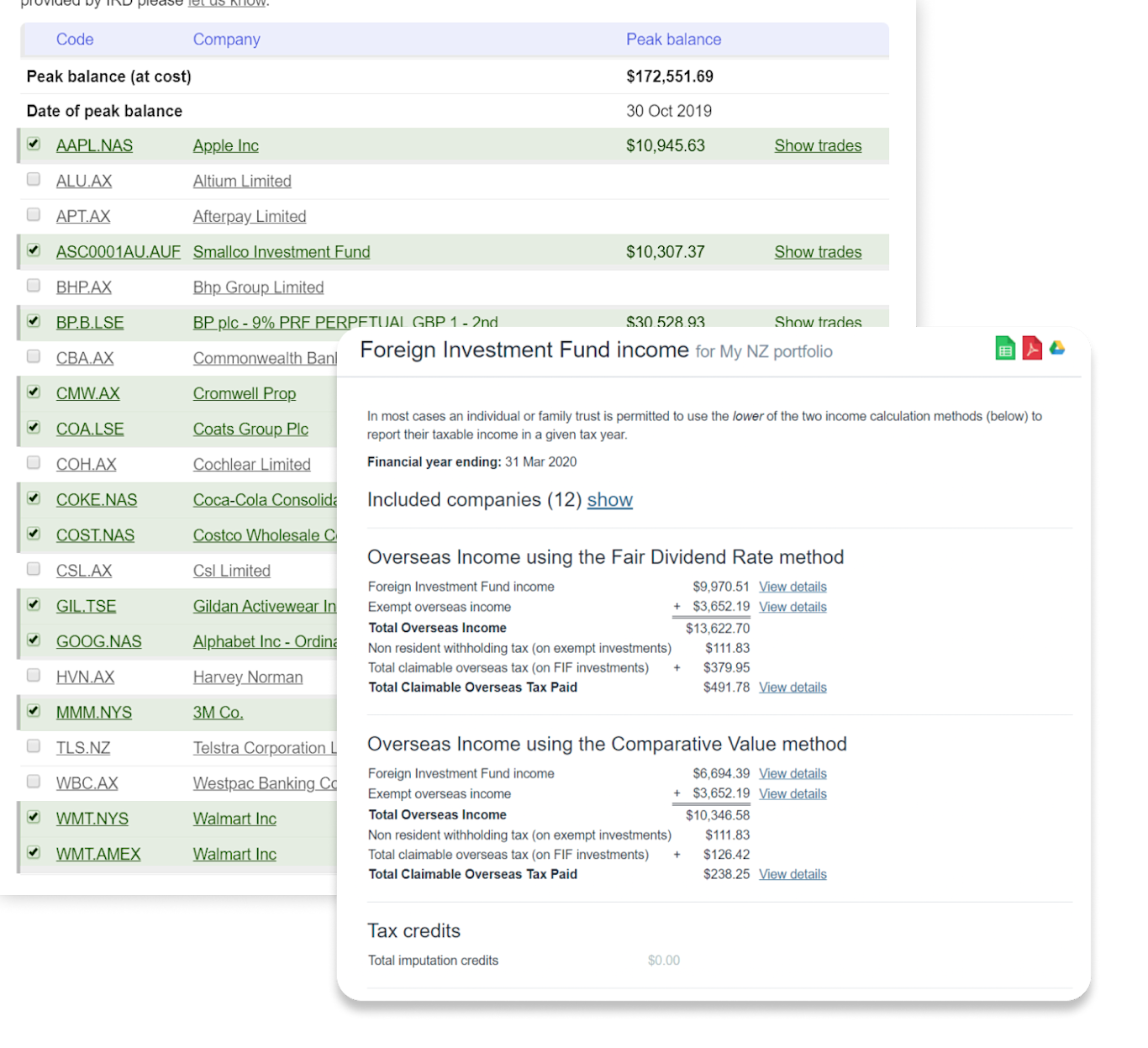
Task: Show trades for Apple Inc
Action: coord(818,145)
